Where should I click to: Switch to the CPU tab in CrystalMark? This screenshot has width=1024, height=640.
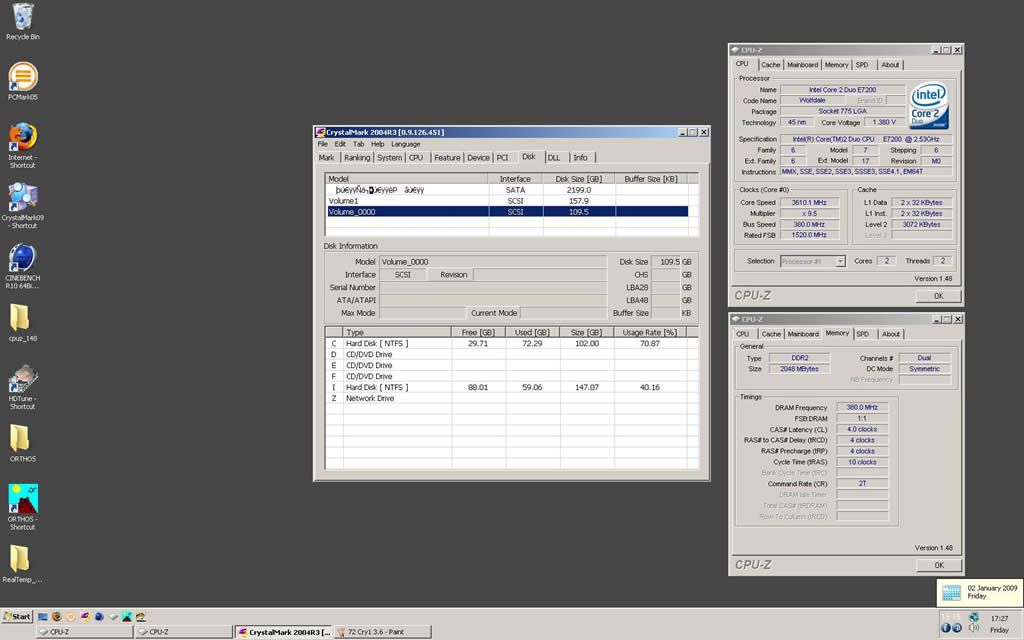416,157
